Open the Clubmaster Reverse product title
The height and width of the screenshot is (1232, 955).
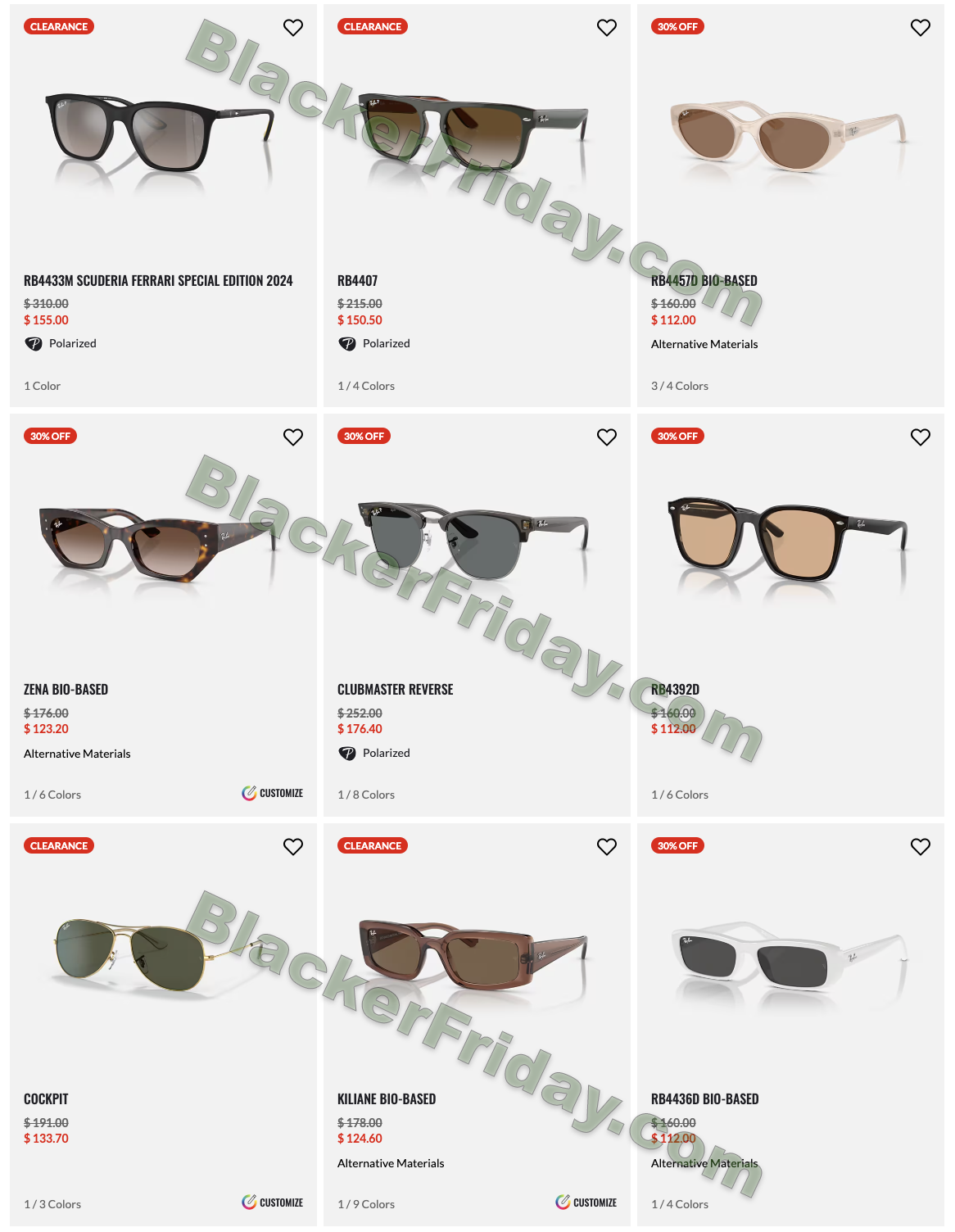coord(396,690)
